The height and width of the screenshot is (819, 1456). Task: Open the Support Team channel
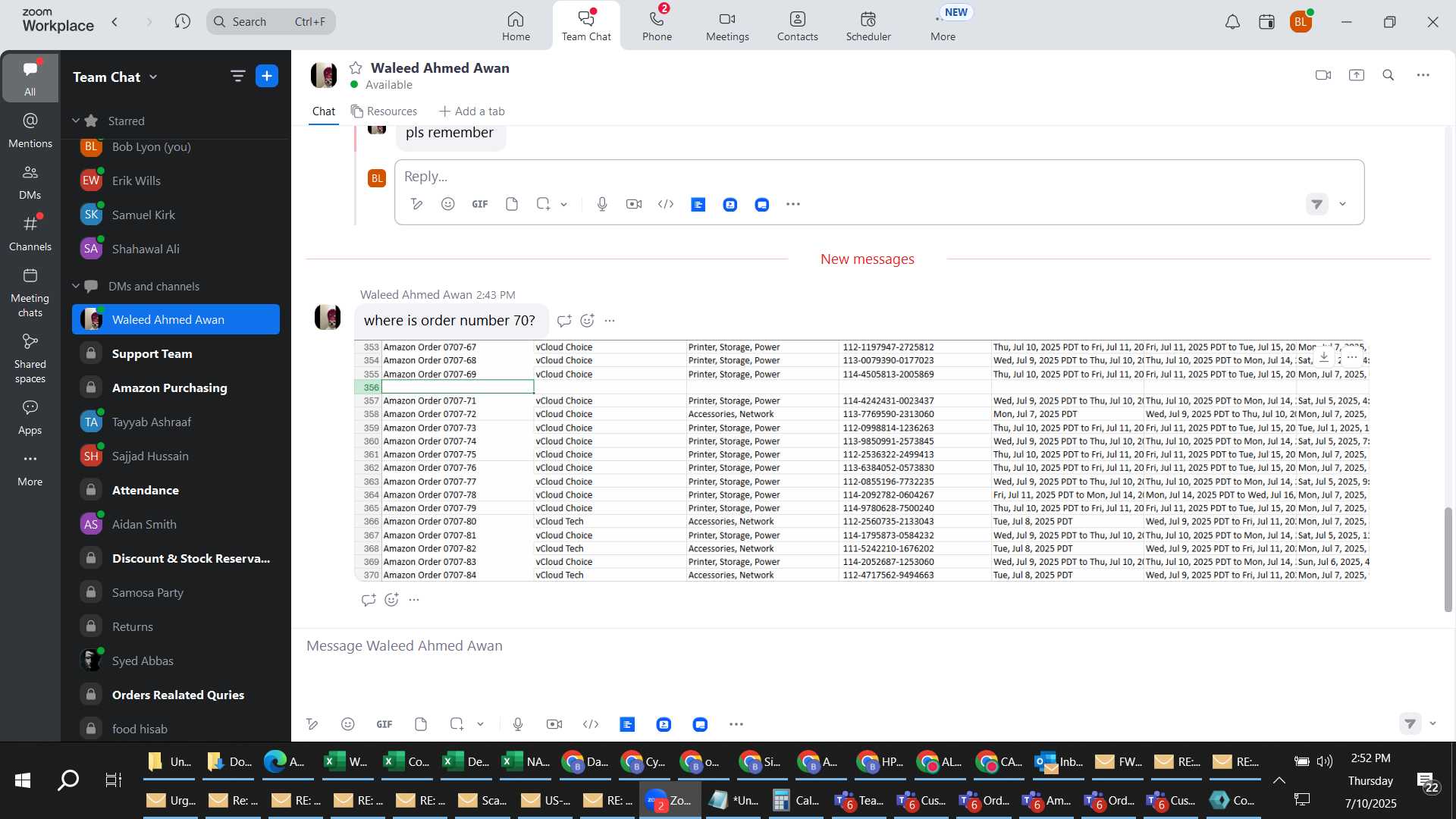click(176, 353)
